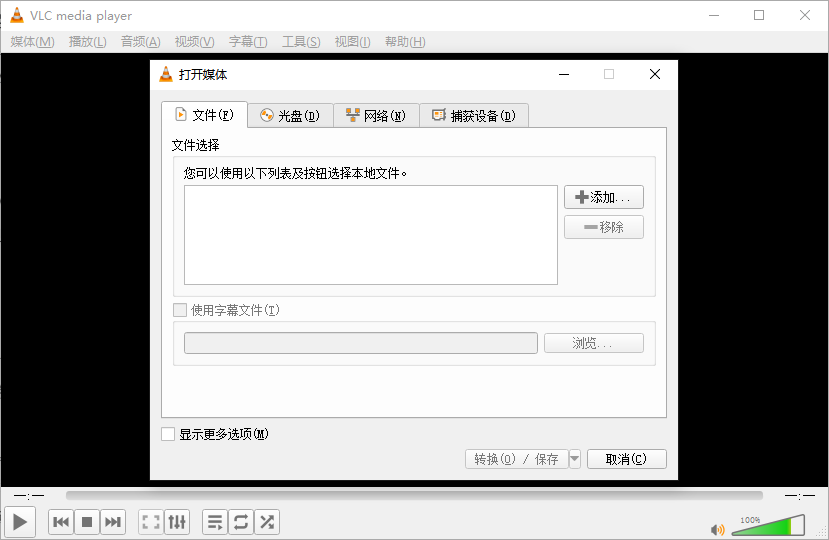Skip to next media track
The height and width of the screenshot is (540, 829).
point(113,522)
